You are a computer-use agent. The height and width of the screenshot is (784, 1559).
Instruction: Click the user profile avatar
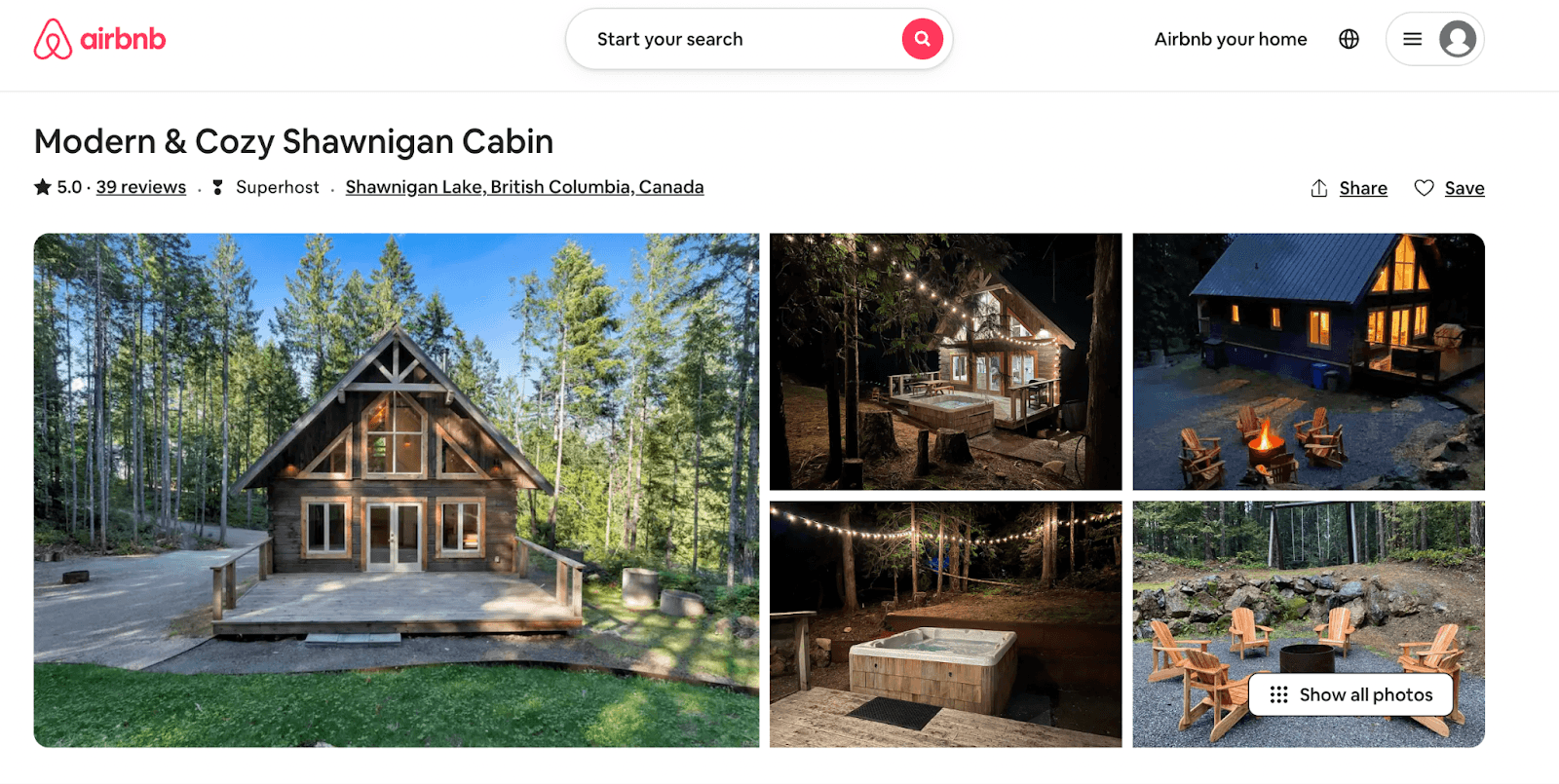(x=1458, y=39)
